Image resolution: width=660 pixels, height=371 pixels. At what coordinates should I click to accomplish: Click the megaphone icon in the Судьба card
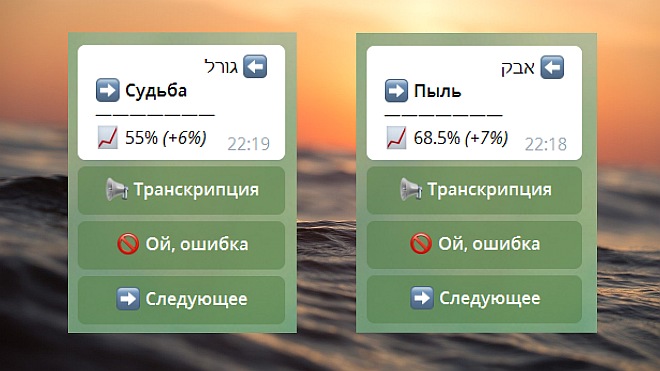click(117, 189)
